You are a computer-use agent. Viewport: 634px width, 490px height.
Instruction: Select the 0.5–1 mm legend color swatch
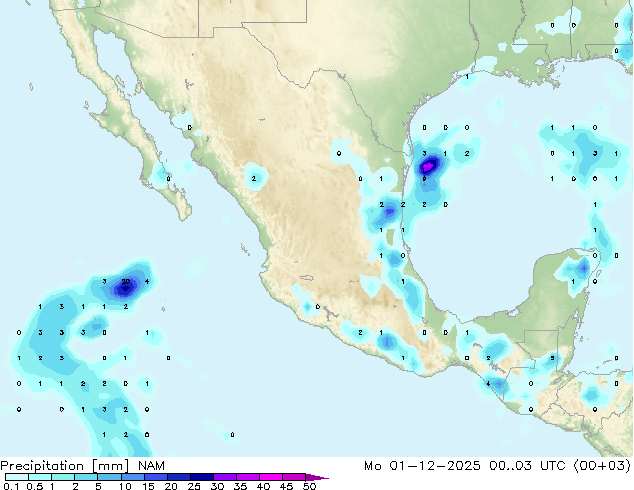click(40, 477)
